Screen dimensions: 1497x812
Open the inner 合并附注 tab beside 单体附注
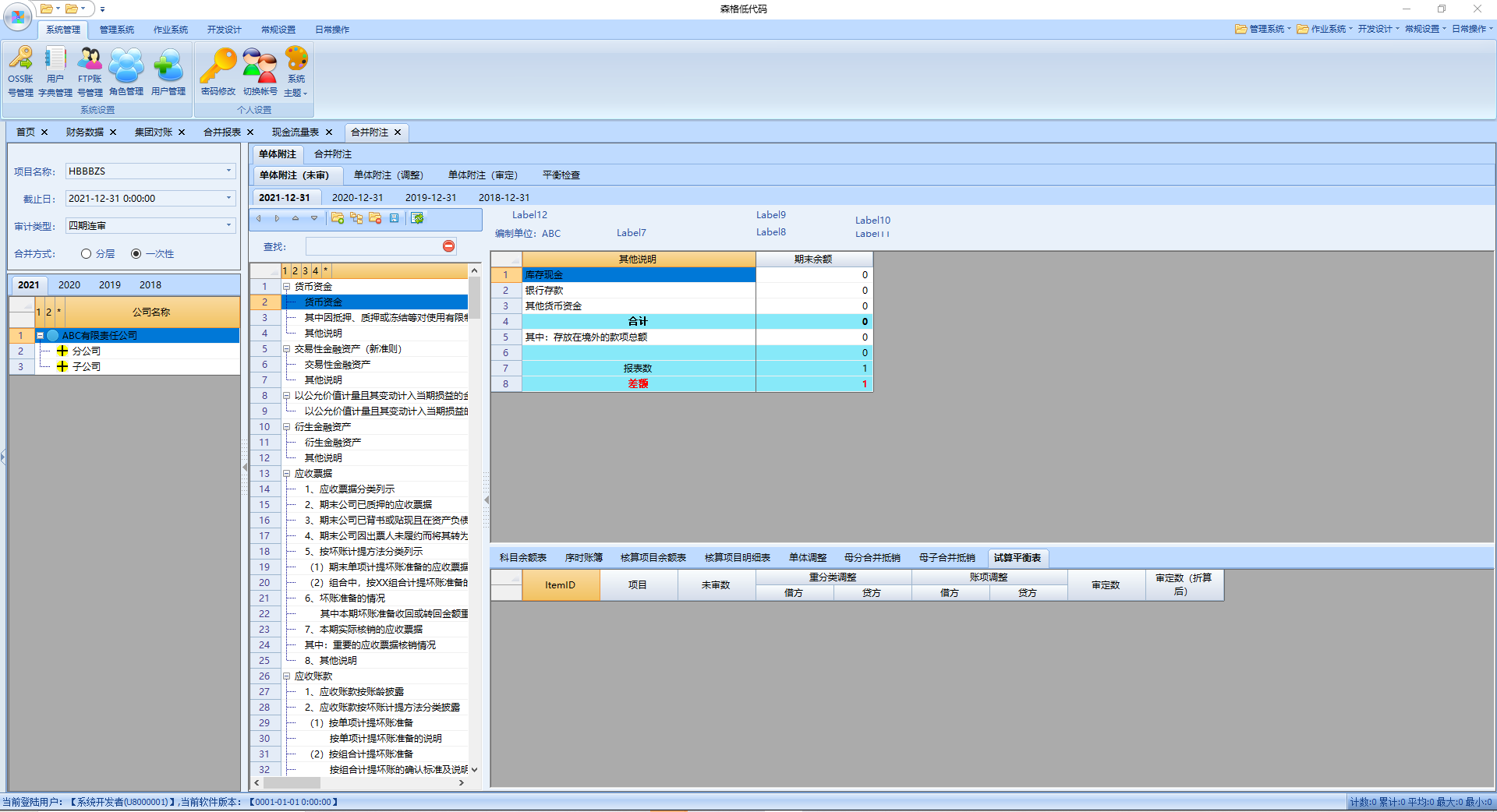[333, 154]
